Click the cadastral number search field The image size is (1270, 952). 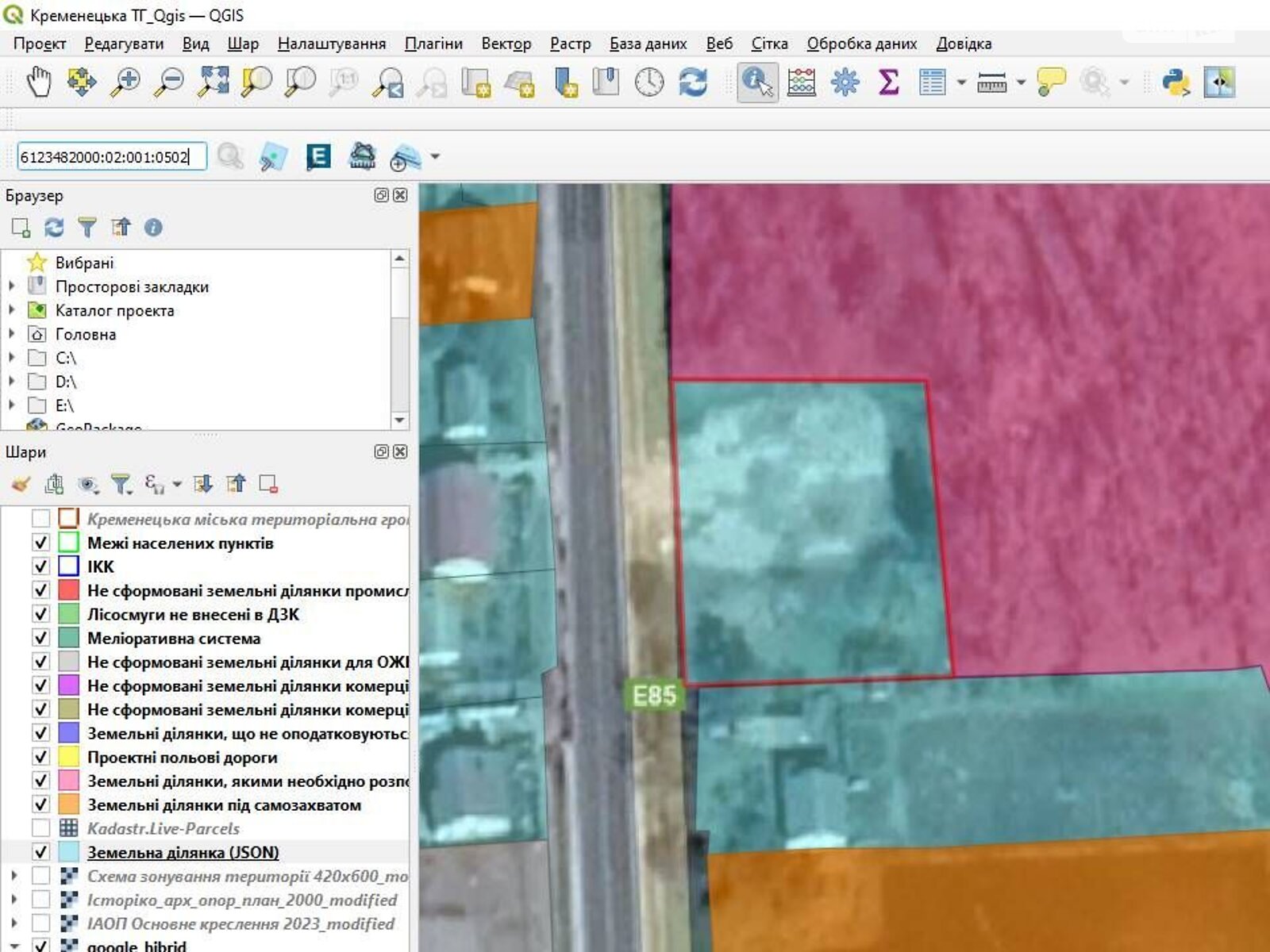pos(111,157)
